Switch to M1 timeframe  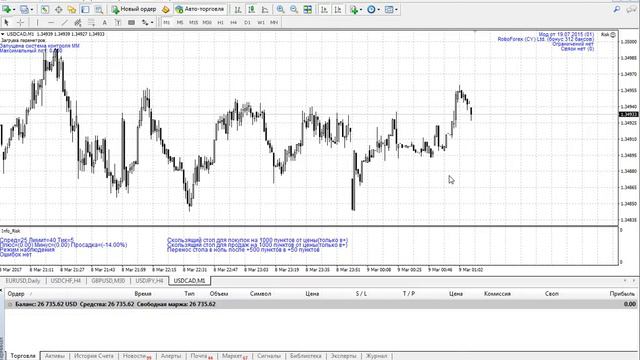click(167, 22)
